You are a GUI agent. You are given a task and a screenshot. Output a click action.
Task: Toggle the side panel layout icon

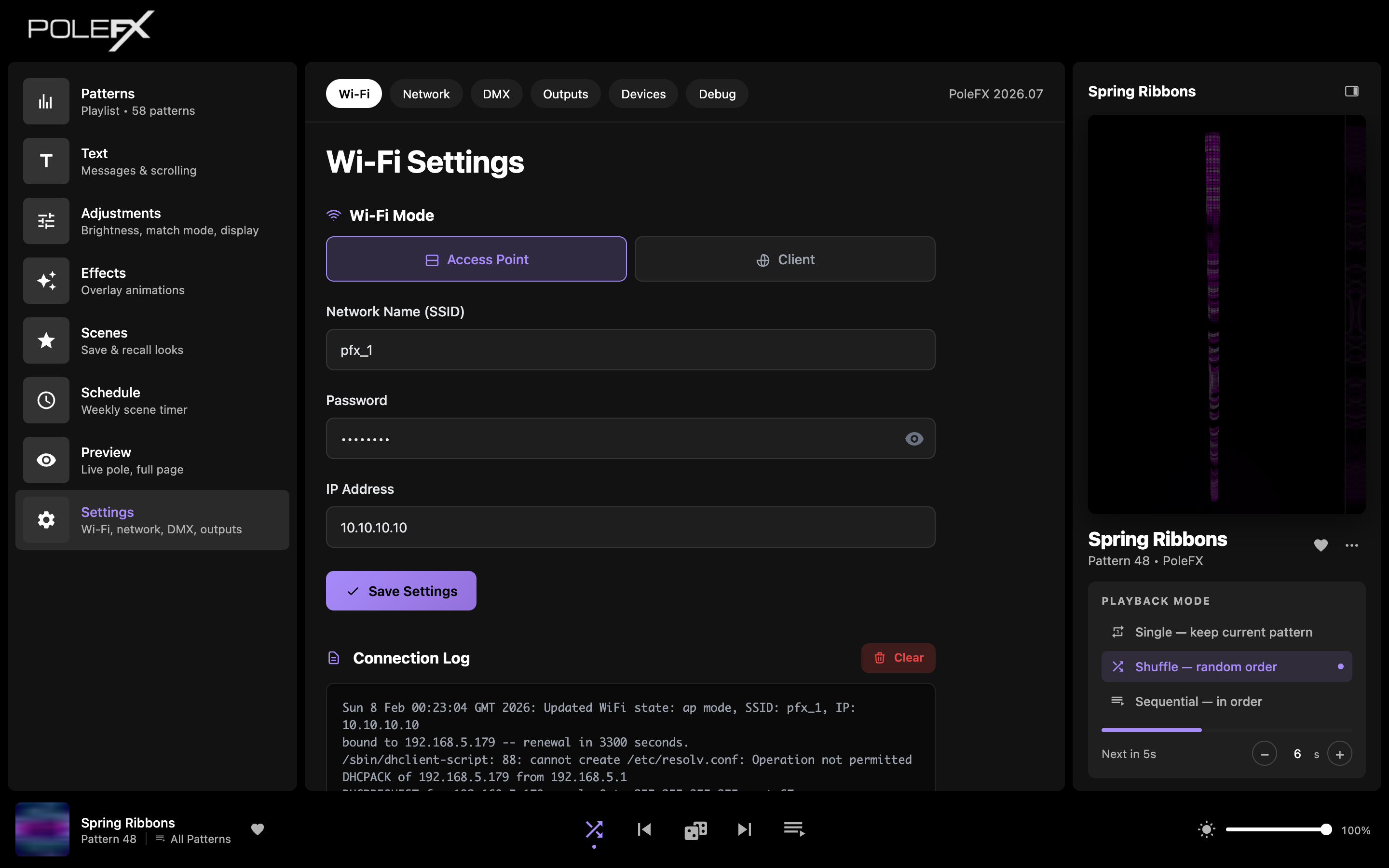coord(1351,91)
